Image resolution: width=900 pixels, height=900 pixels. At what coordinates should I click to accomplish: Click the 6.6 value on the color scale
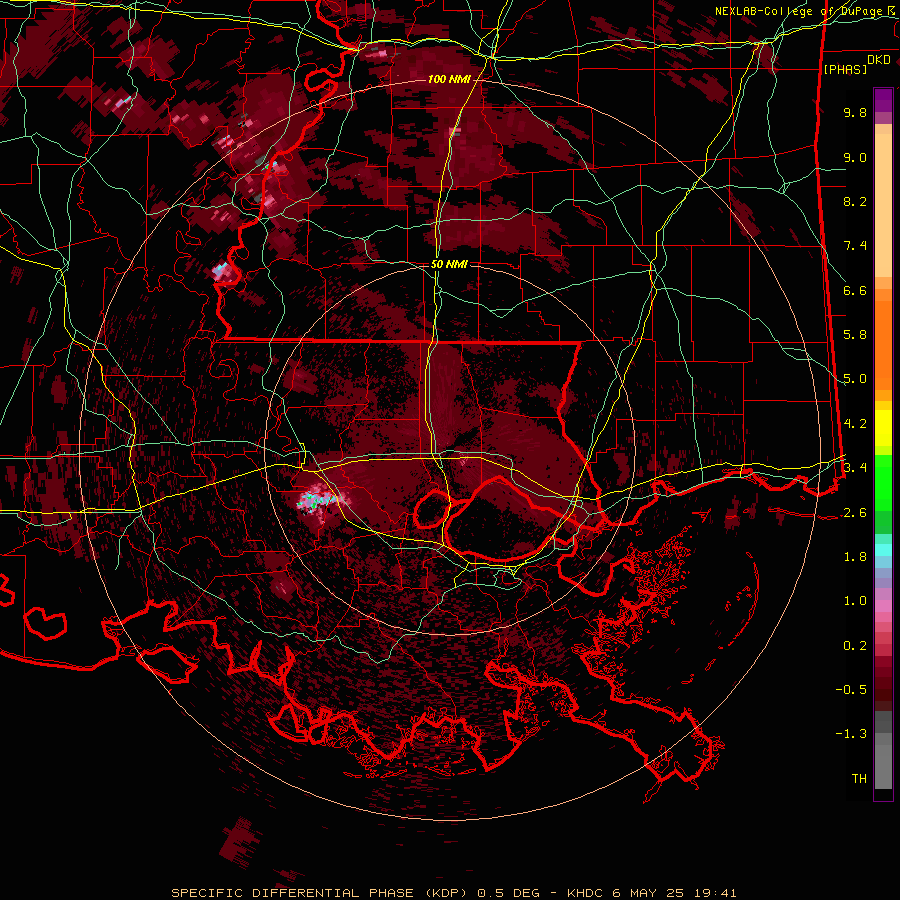(x=855, y=290)
